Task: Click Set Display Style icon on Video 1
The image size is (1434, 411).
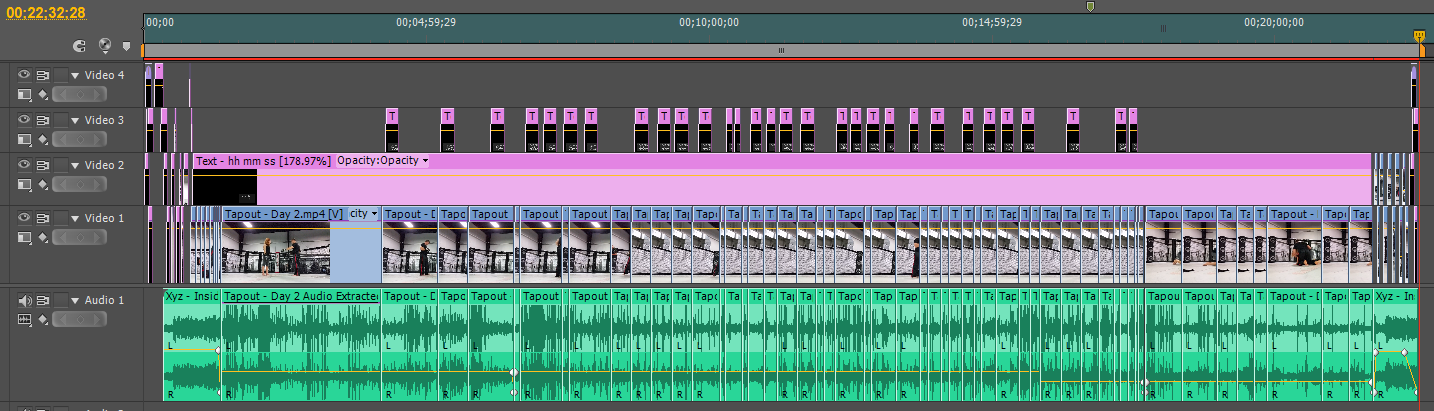Action: [25, 236]
